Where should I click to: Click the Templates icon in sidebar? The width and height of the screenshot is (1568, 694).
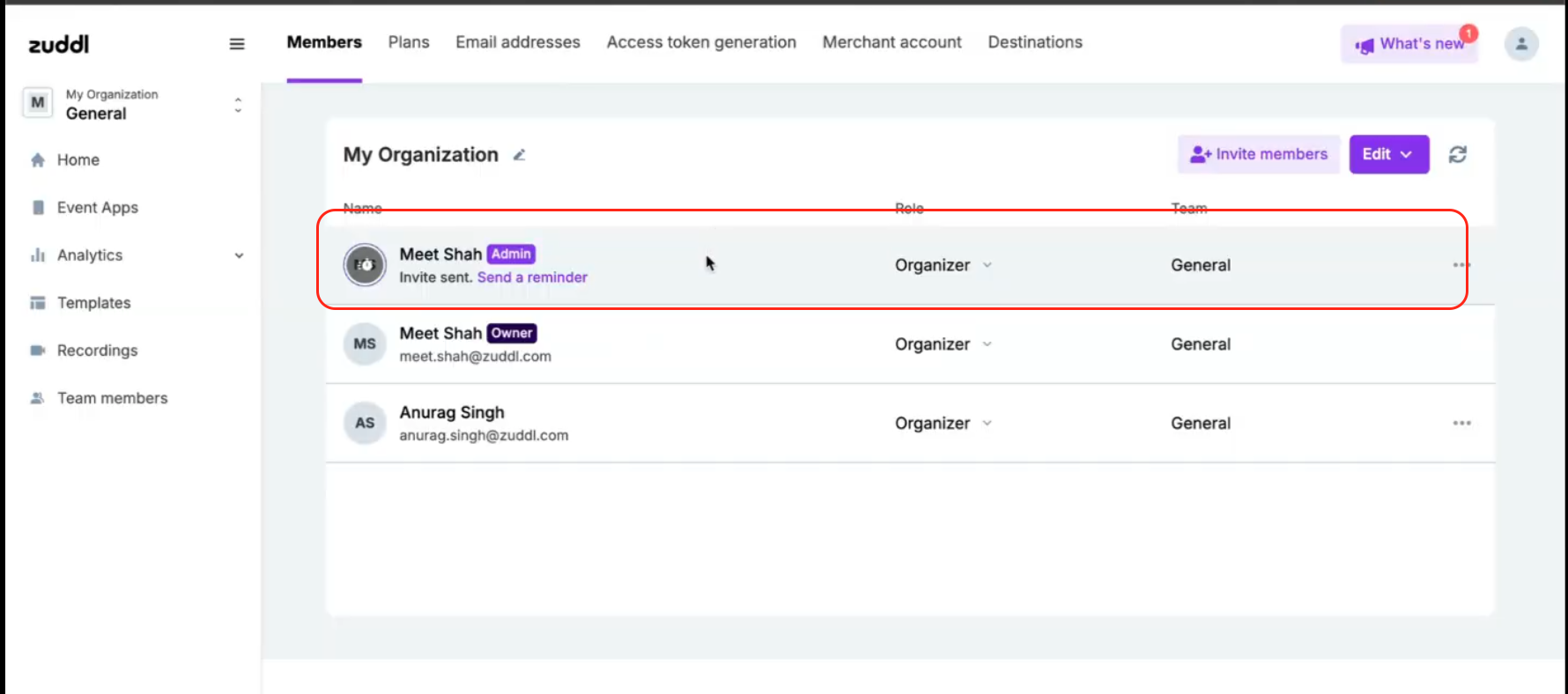point(38,303)
